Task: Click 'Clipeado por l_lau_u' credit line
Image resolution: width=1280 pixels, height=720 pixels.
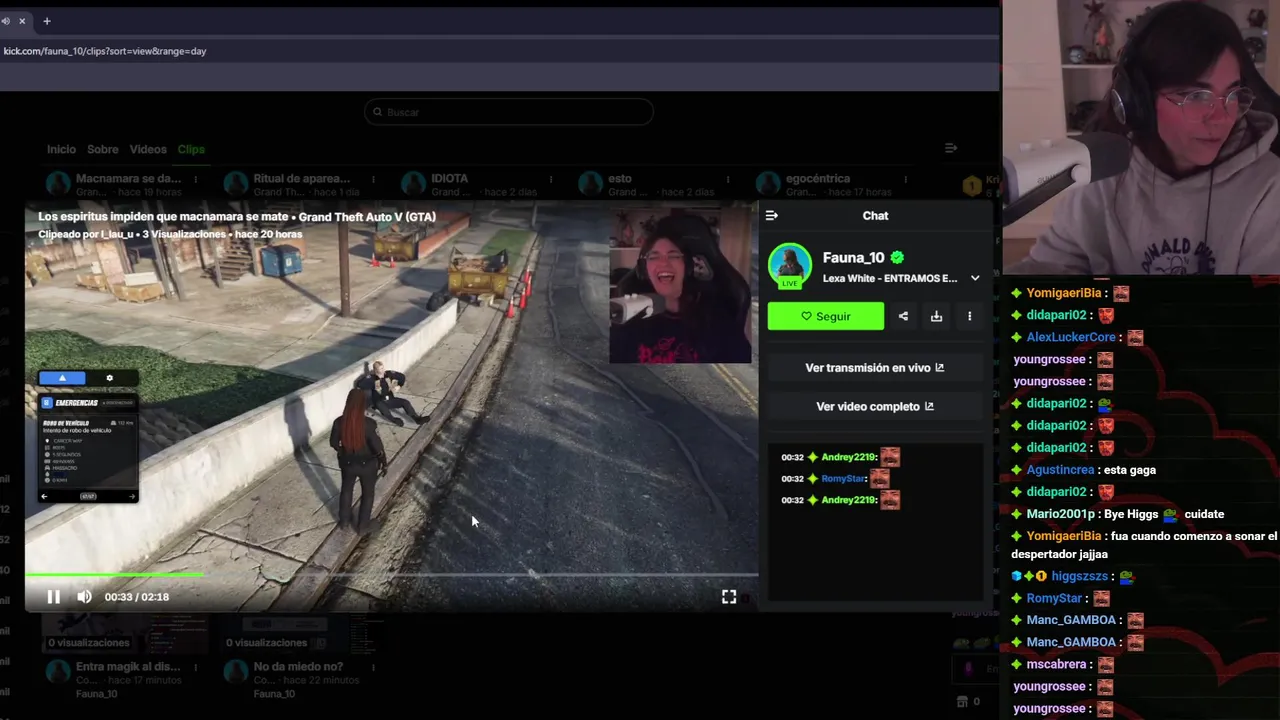Action: [86, 234]
